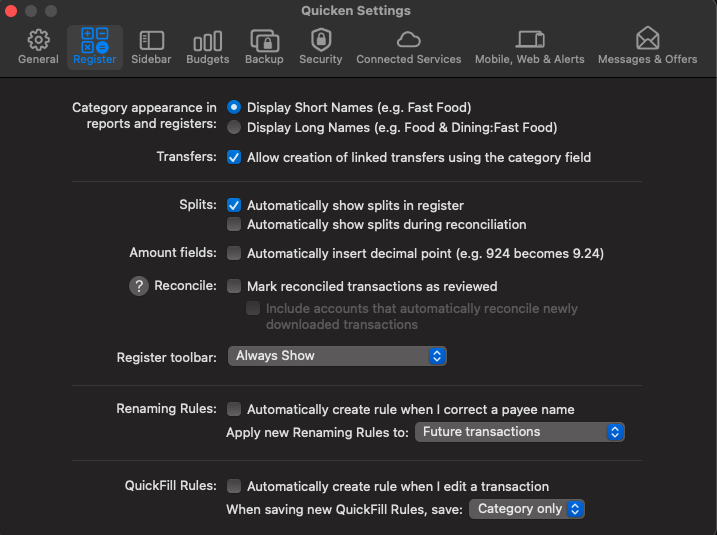Open the General settings gear icon
The image size is (717, 535).
(38, 41)
